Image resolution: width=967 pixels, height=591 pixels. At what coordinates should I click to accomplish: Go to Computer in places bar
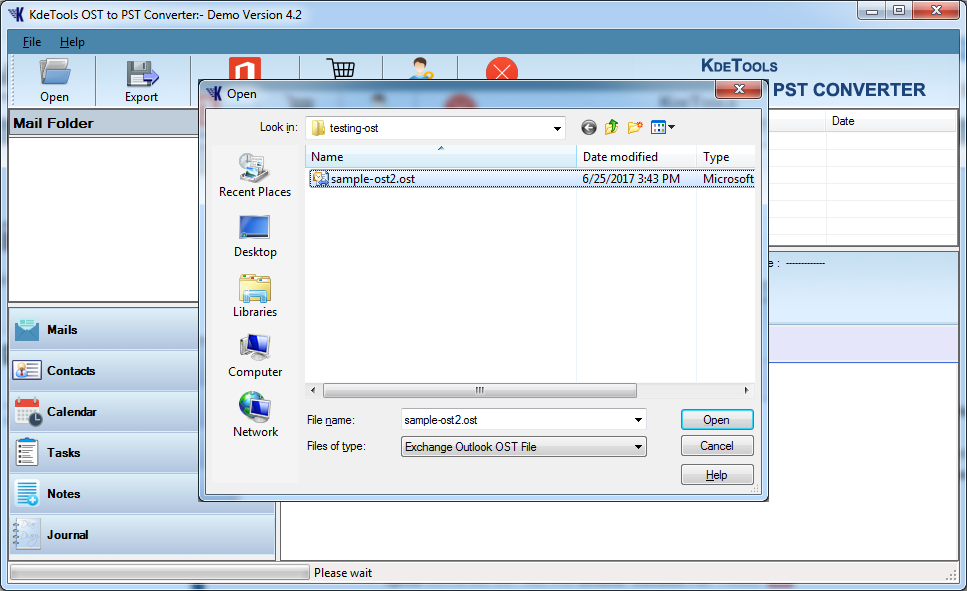[x=255, y=356]
